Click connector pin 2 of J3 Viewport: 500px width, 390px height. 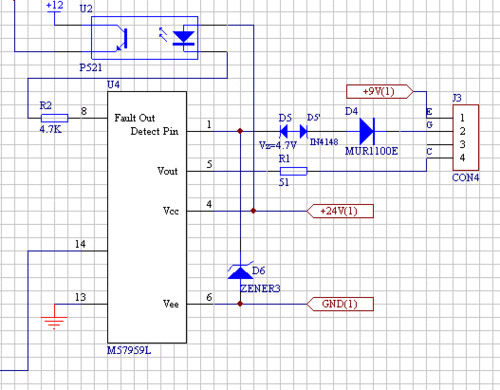462,131
